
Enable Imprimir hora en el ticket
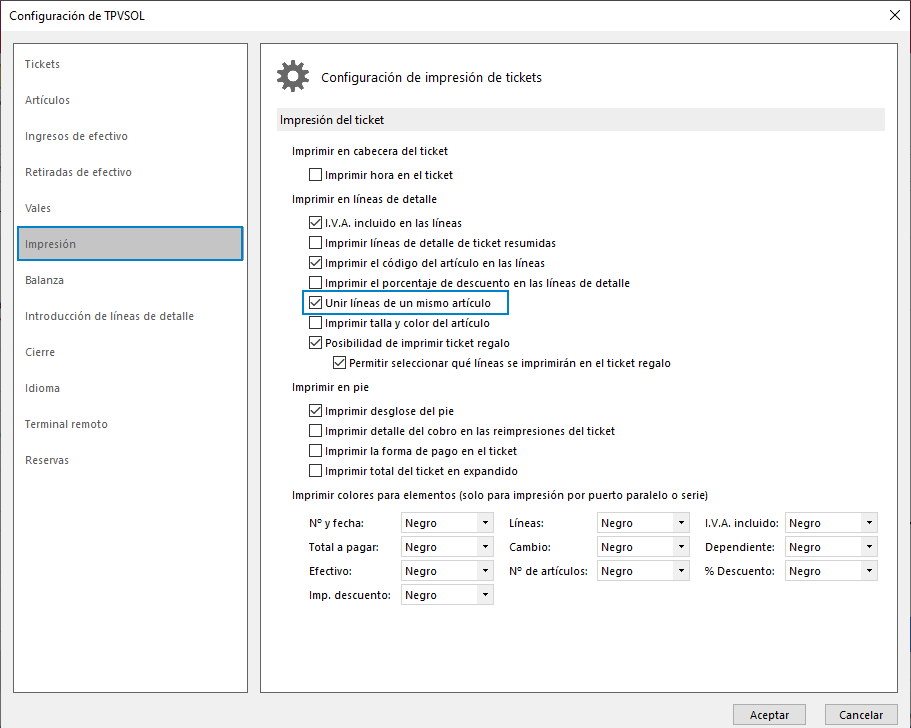315,174
